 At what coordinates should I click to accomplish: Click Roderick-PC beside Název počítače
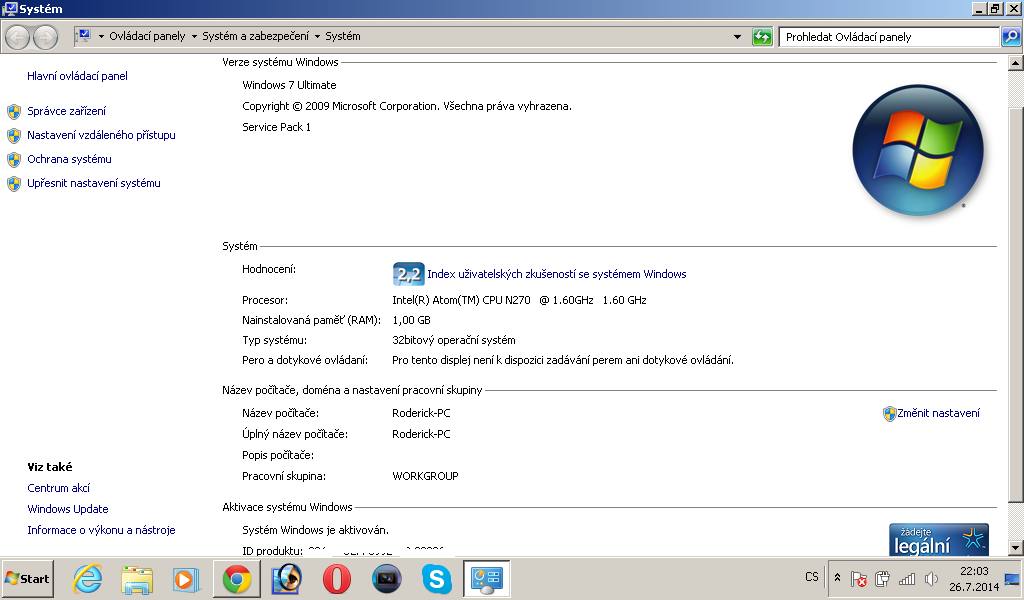[421, 413]
